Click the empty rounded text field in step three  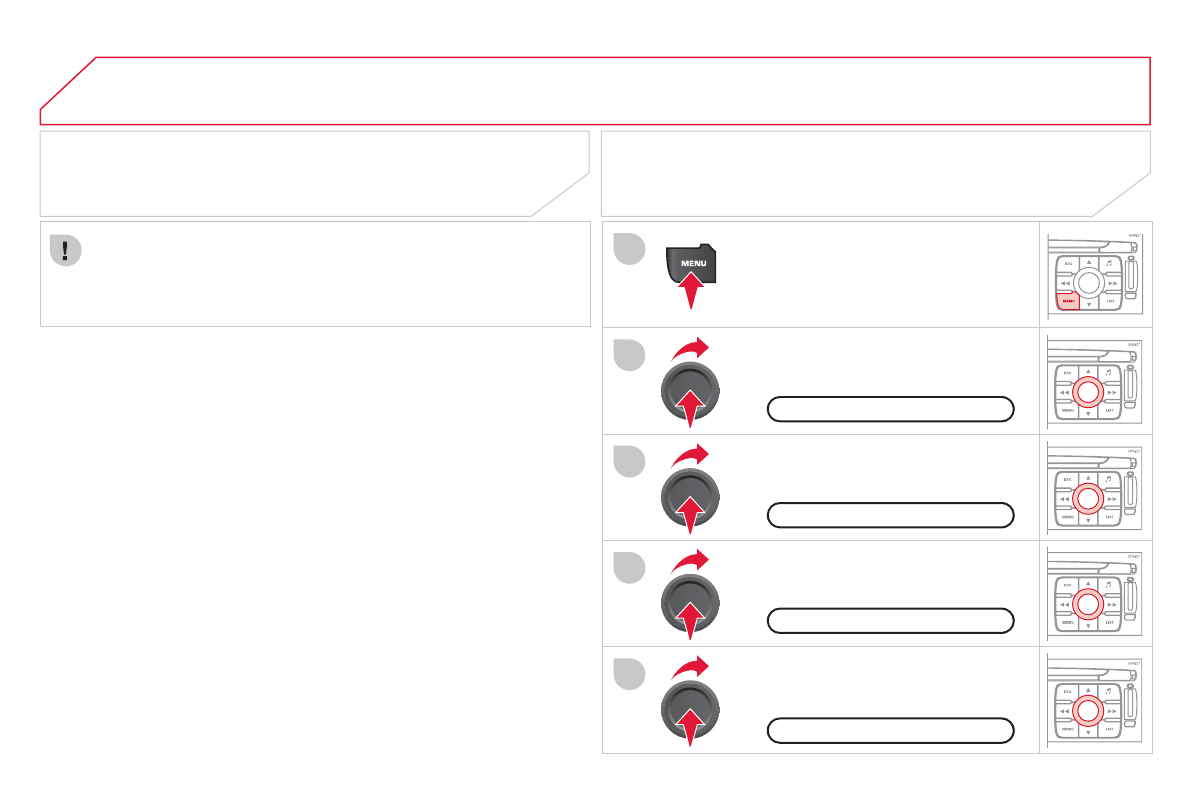click(x=890, y=515)
